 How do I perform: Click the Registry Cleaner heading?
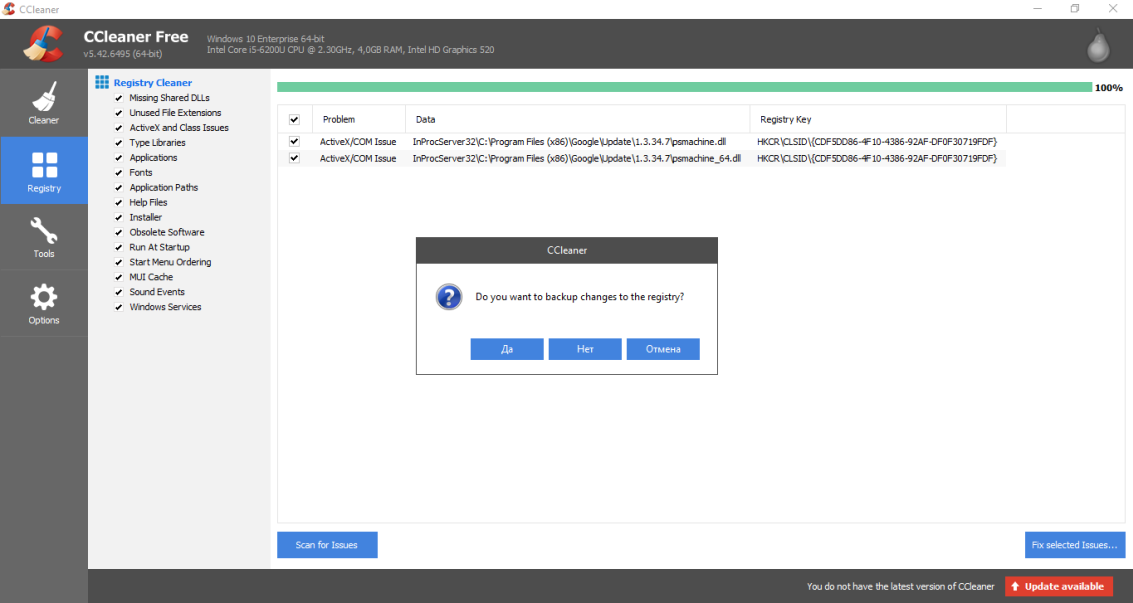coord(152,83)
